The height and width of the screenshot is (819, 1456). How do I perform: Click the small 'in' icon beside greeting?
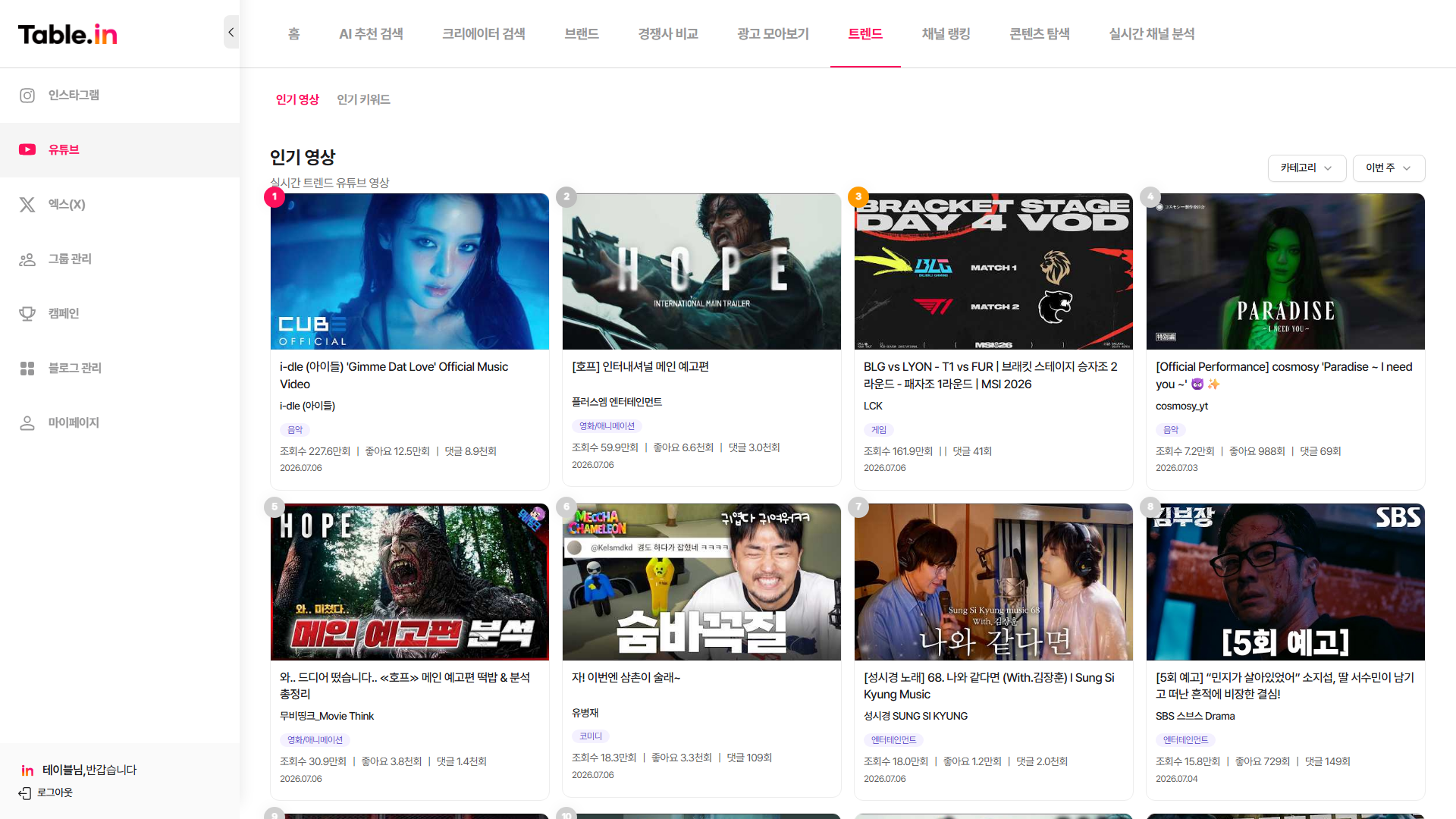27,770
